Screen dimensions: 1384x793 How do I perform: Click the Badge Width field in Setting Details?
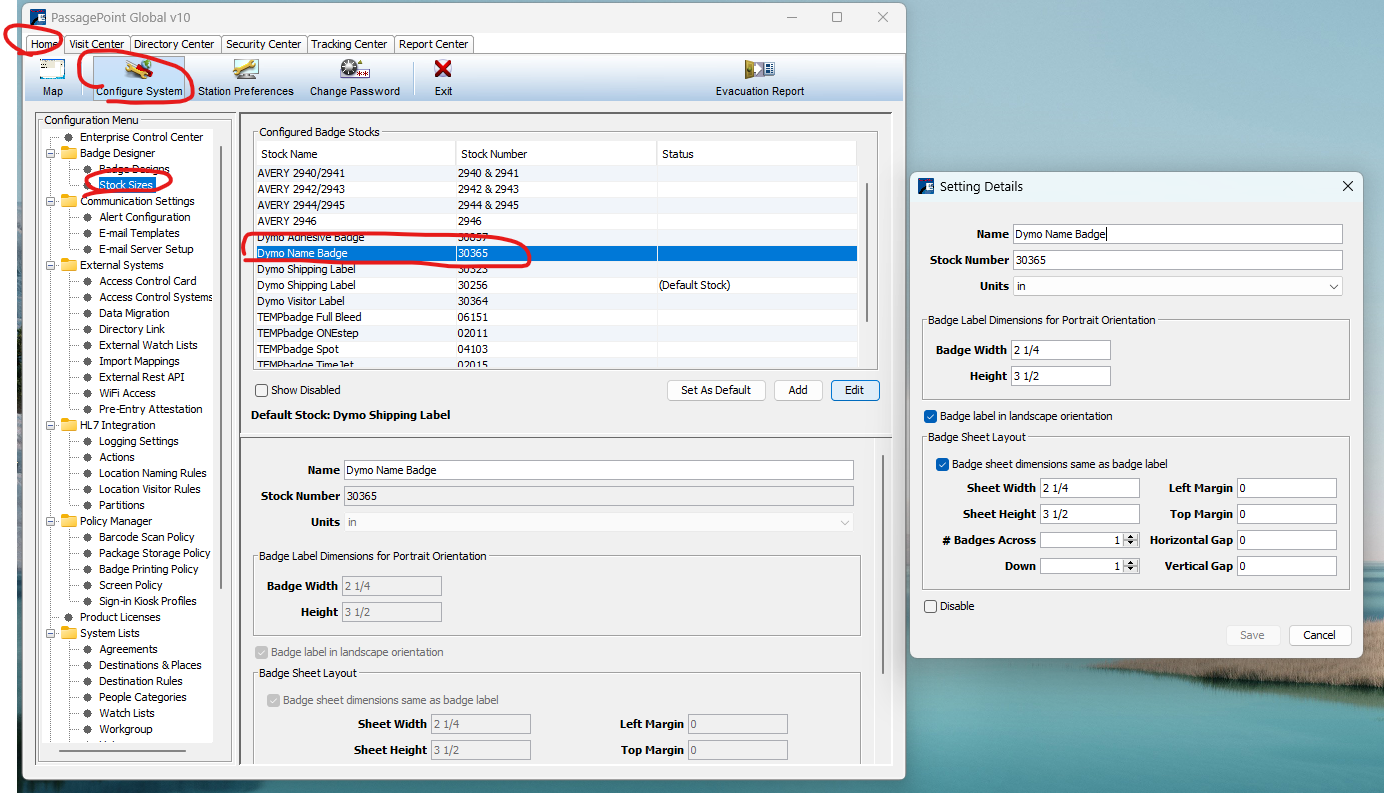(1062, 350)
